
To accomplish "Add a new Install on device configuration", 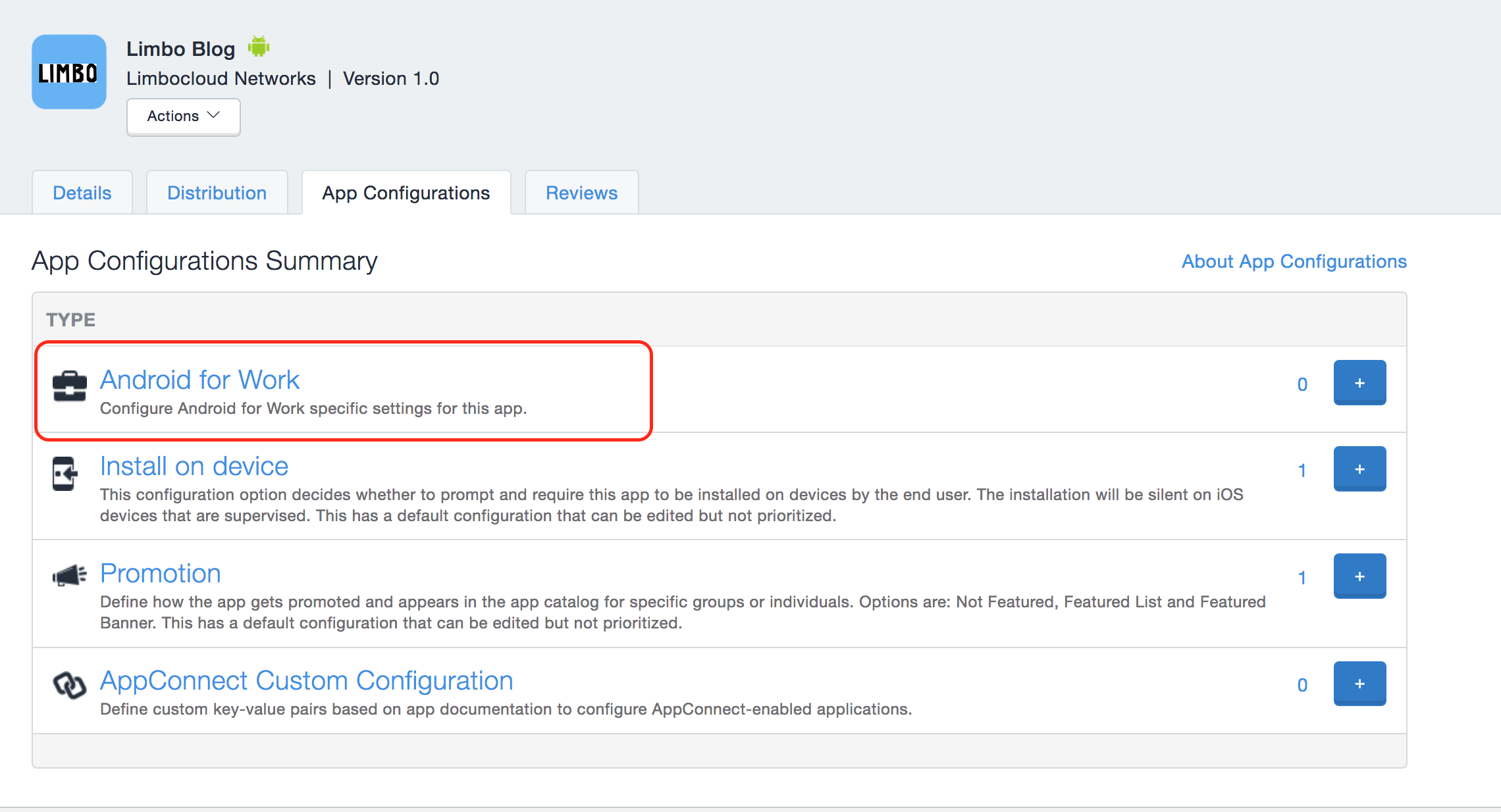I will (1359, 469).
